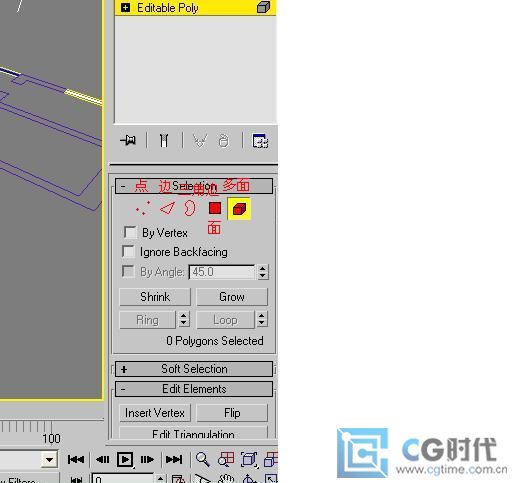512x483 pixels.
Task: Collapse the Selection rollout header
Action: pyautogui.click(x=194, y=186)
